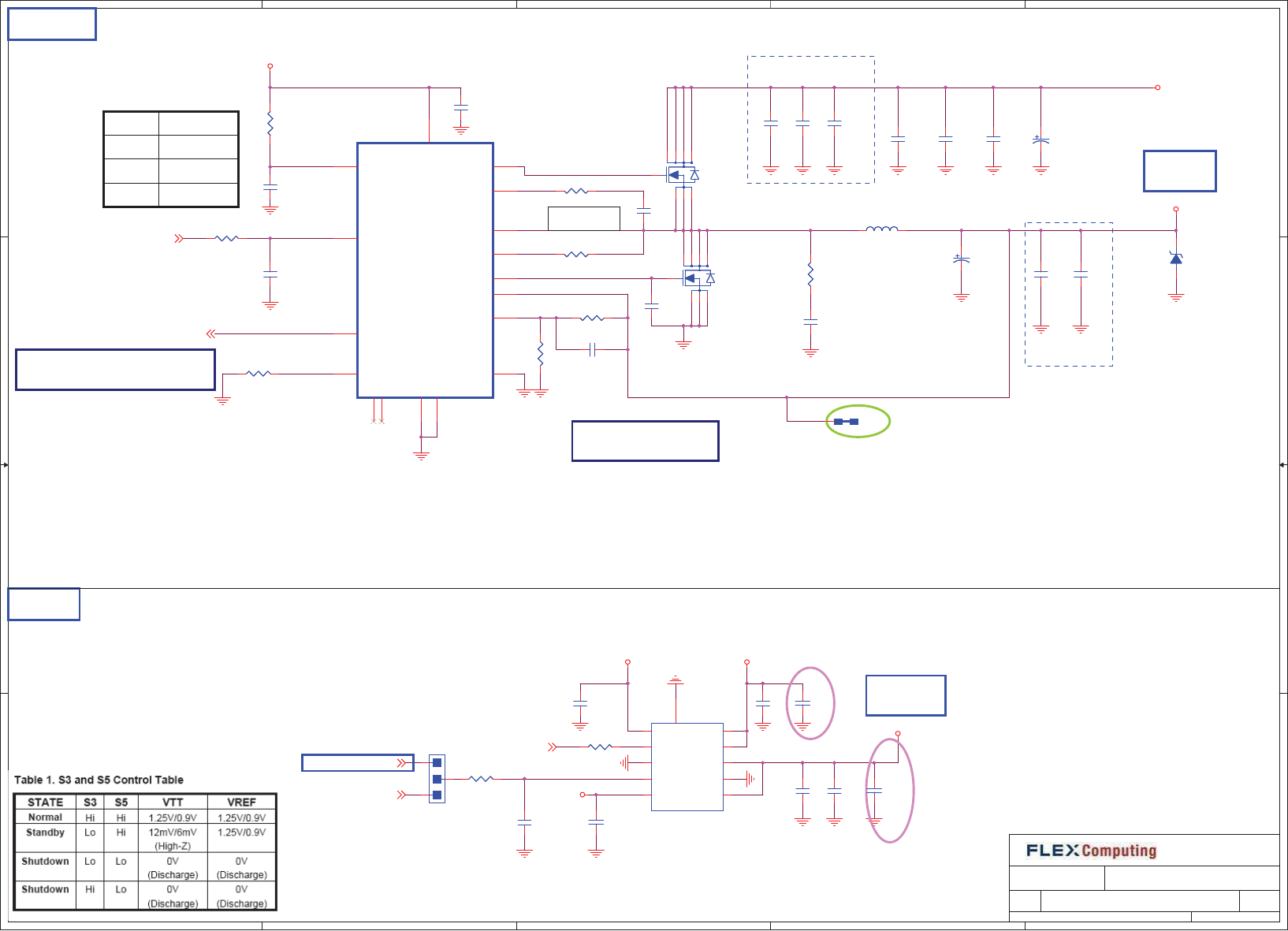Click the blank four-row table near top left

[x=171, y=159]
